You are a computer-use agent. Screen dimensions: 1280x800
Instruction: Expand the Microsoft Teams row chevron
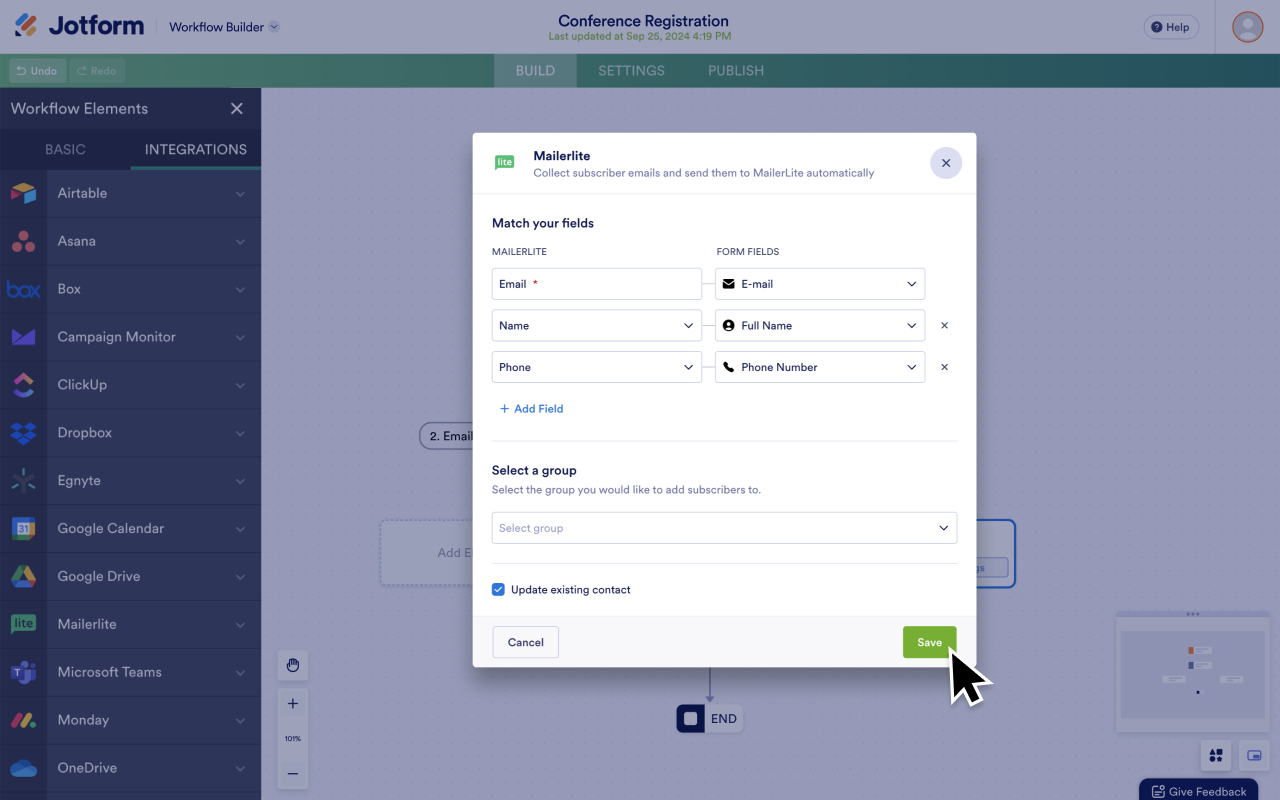(240, 672)
